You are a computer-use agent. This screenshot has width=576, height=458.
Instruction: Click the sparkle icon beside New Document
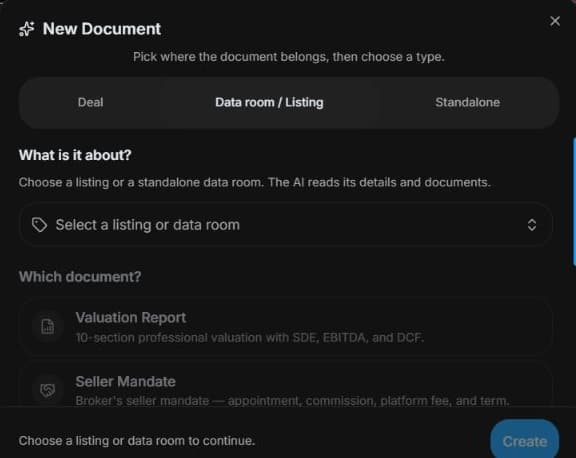(x=26, y=29)
